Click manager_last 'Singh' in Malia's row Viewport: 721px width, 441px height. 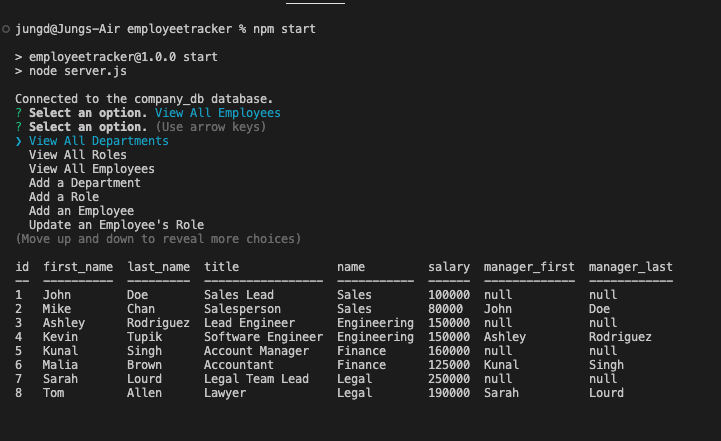(x=606, y=365)
